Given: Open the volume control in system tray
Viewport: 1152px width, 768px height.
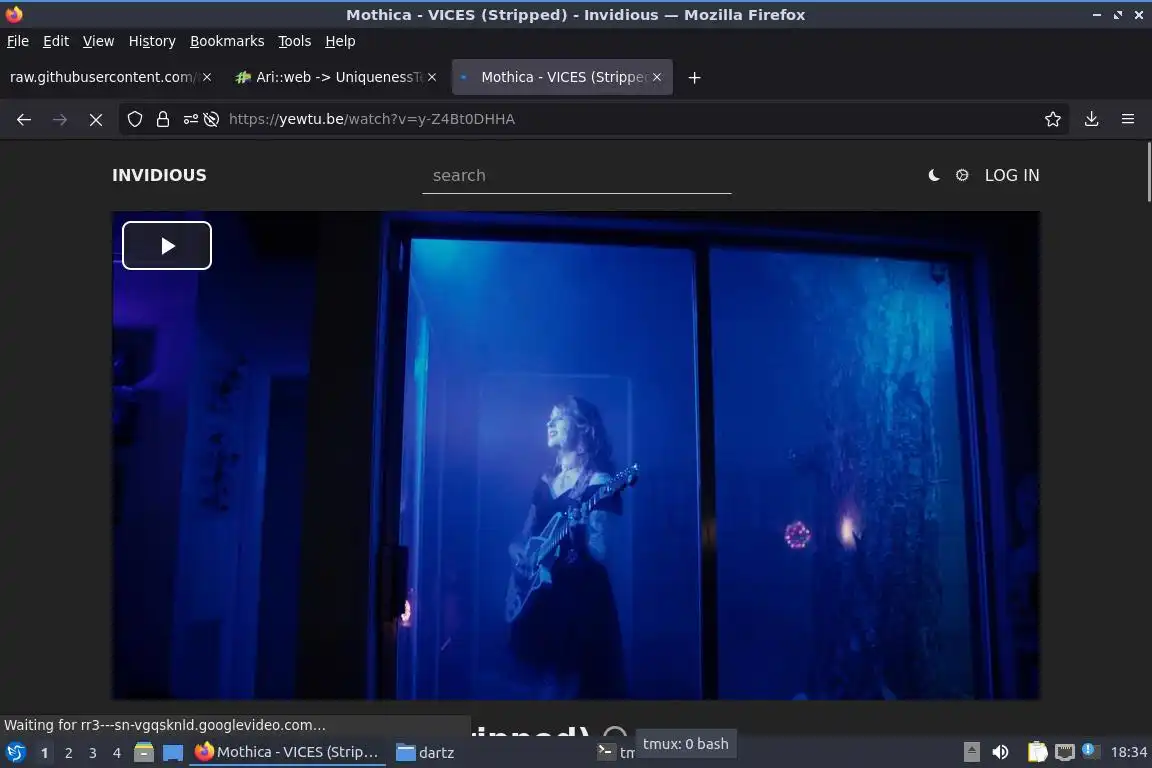Looking at the screenshot, I should (1000, 752).
